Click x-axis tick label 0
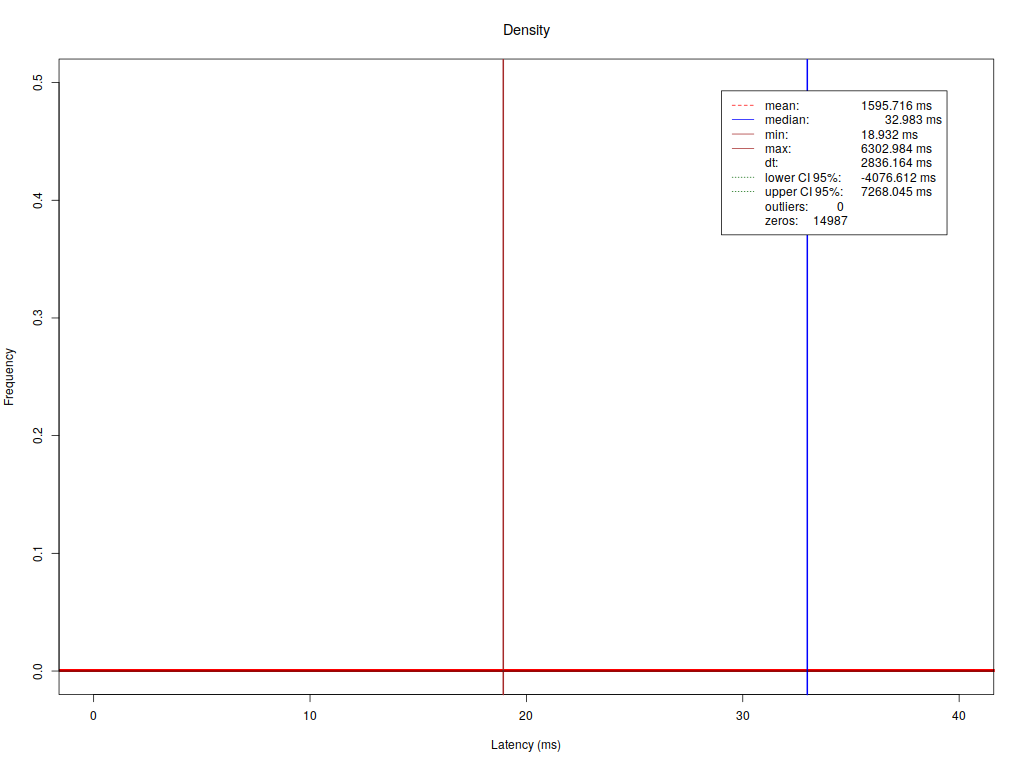The image size is (1024, 768). click(93, 716)
